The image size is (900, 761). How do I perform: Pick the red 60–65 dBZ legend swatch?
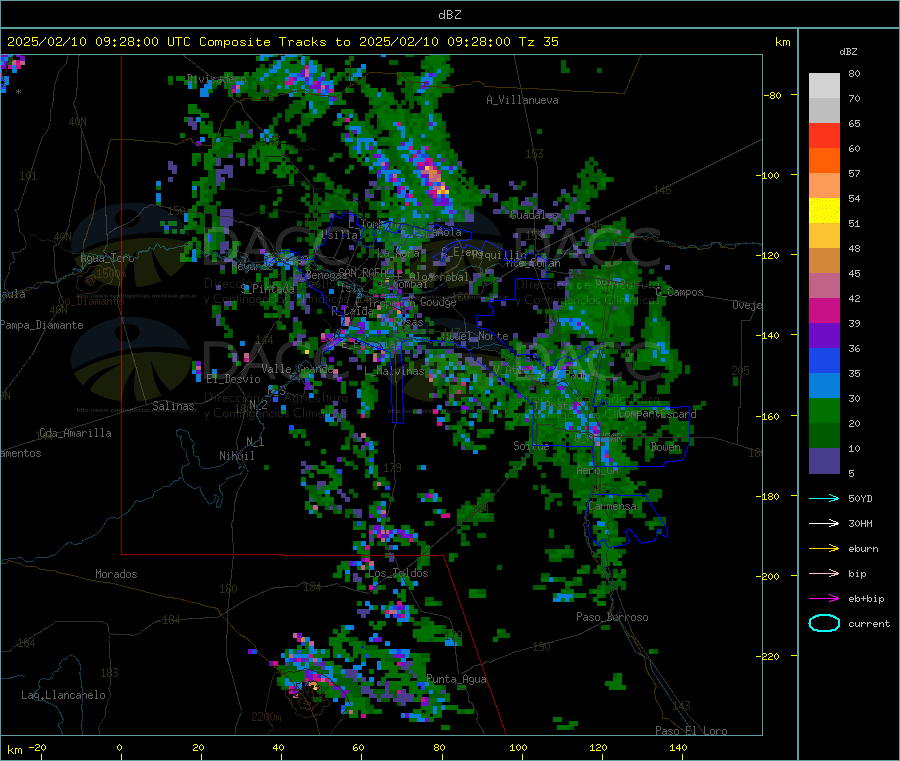pos(824,135)
